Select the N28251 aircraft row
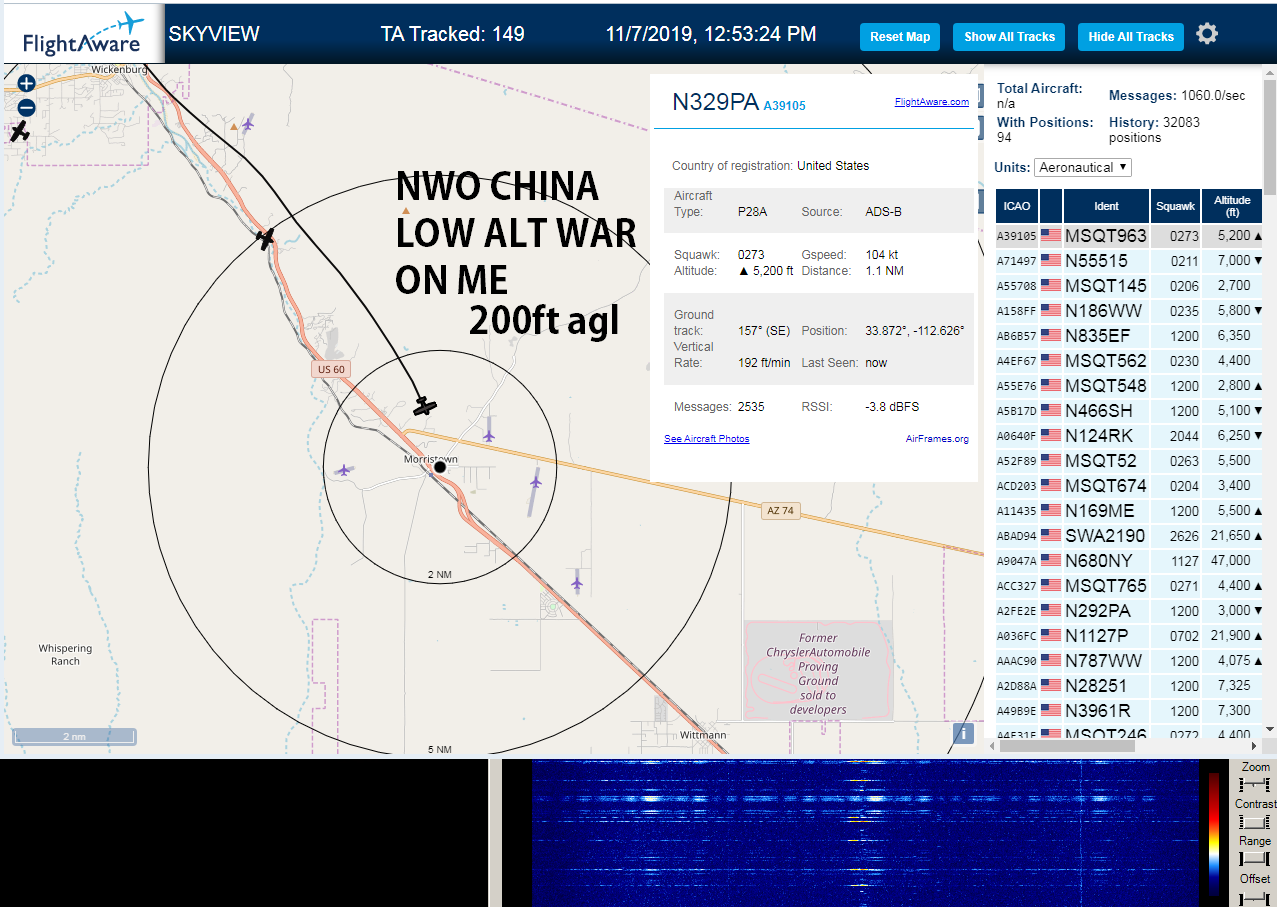Image resolution: width=1277 pixels, height=907 pixels. [x=1129, y=686]
